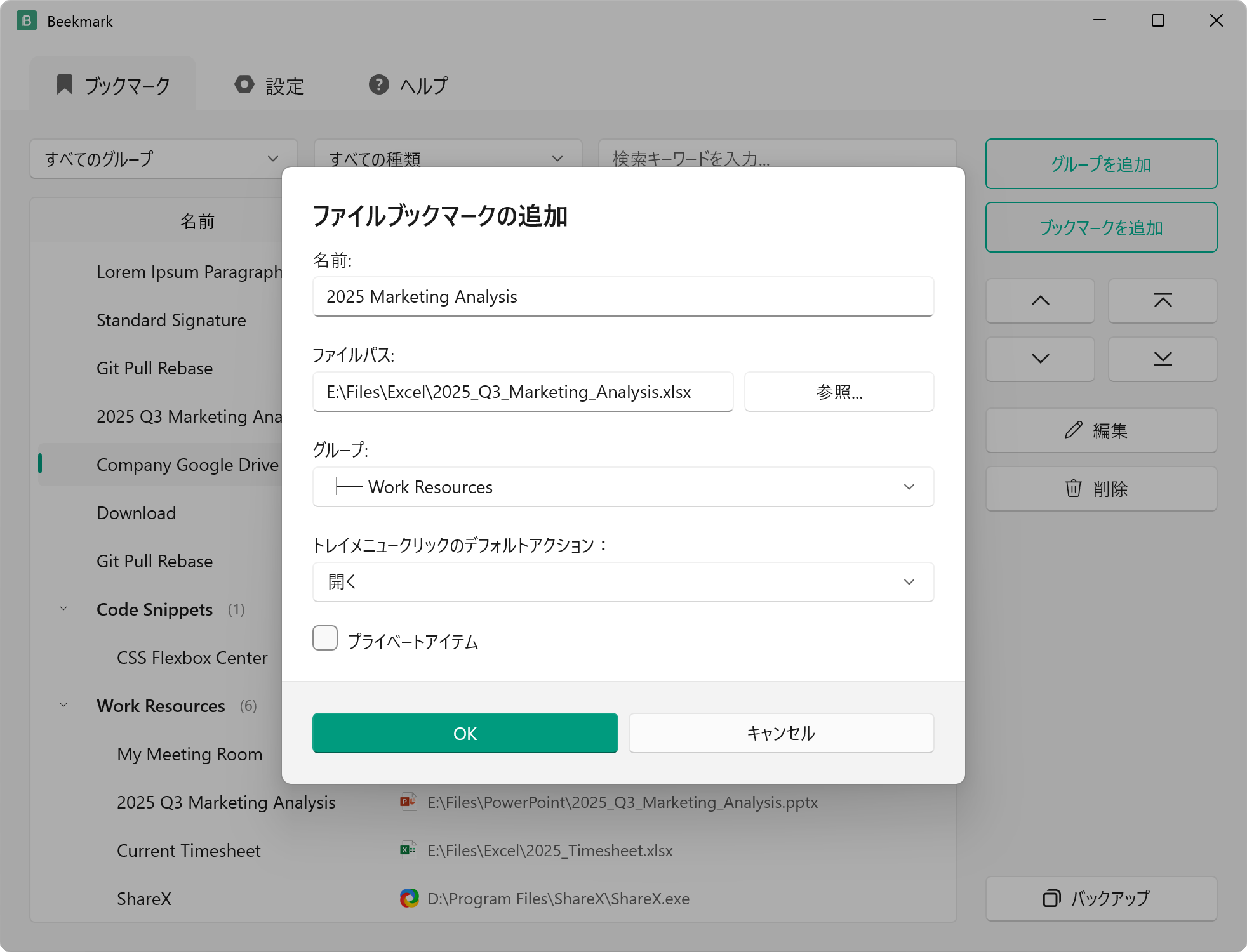Open the default action dropdown showing 開く
The image size is (1247, 952).
pyautogui.click(x=623, y=582)
